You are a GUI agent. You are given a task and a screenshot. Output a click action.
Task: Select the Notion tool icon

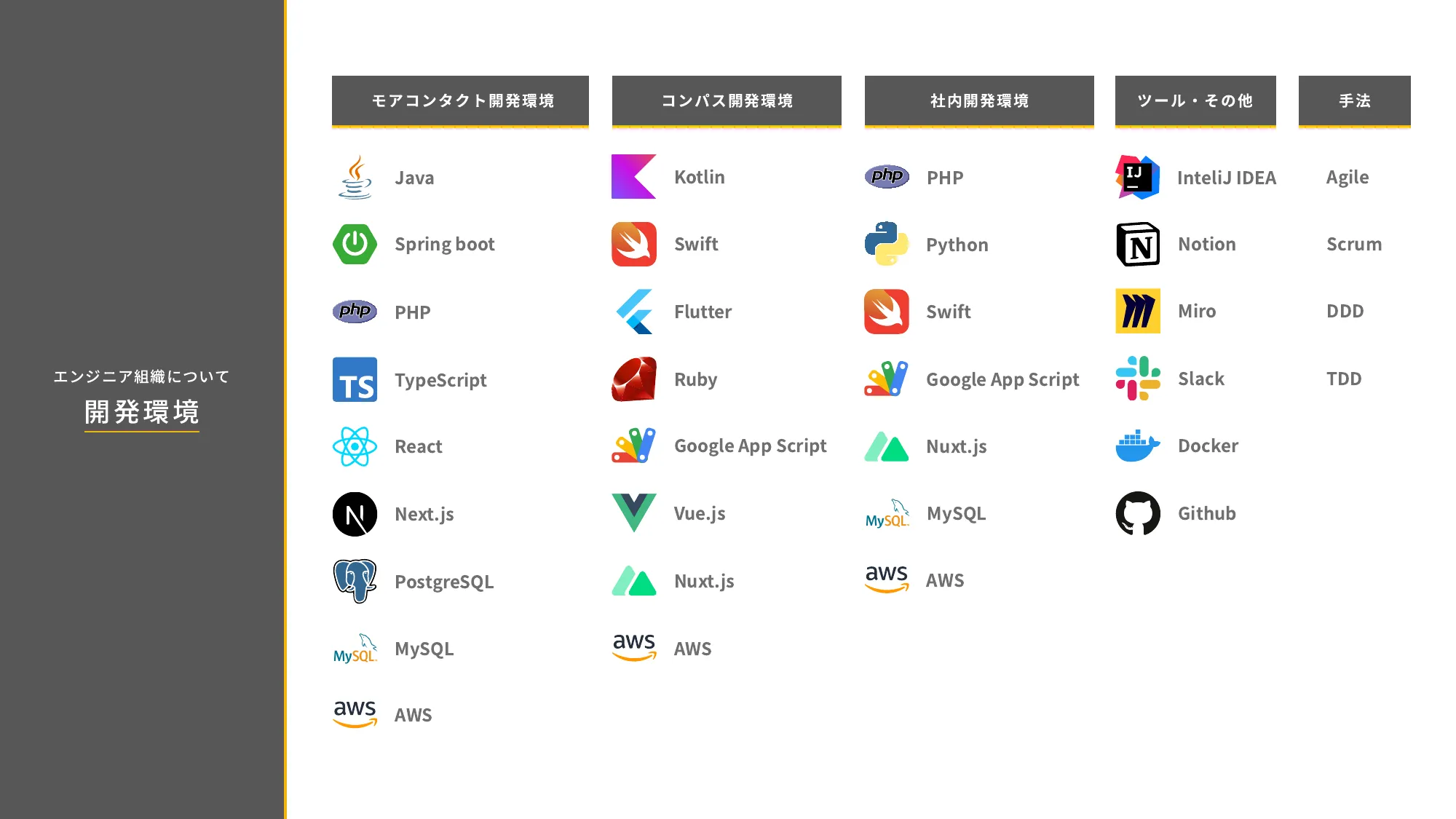1137,243
